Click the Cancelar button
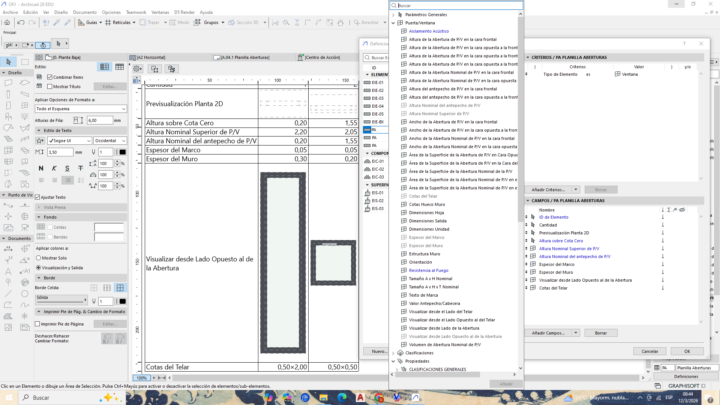720x405 pixels. pyautogui.click(x=650, y=351)
